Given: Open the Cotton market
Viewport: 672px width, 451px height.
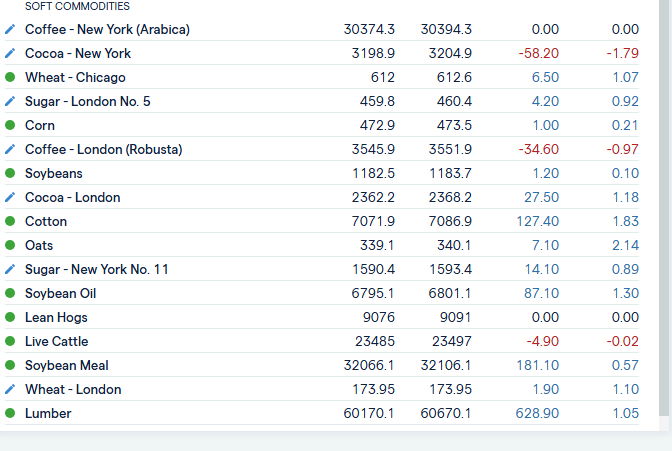Looking at the screenshot, I should point(46,221).
